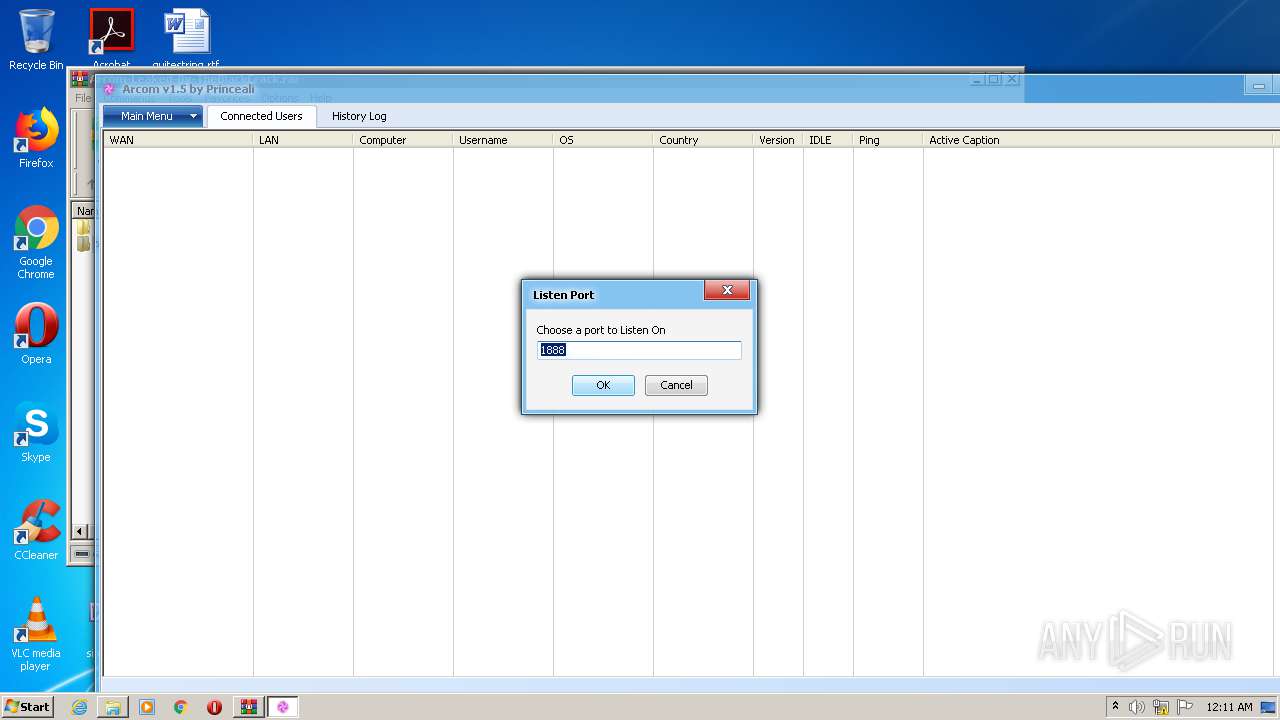This screenshot has height=720, width=1280.
Task: Sort by OS column header
Action: point(603,140)
